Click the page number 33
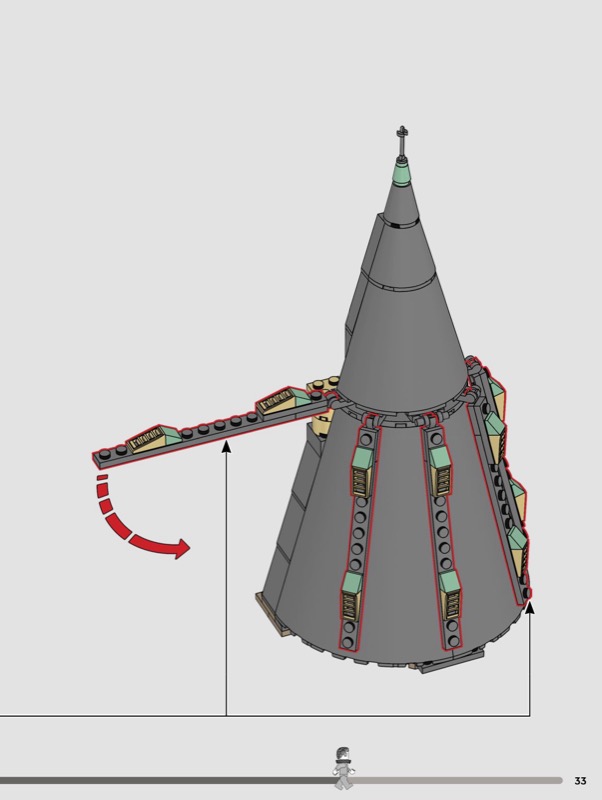Screen dimensions: 602x800 point(581,781)
